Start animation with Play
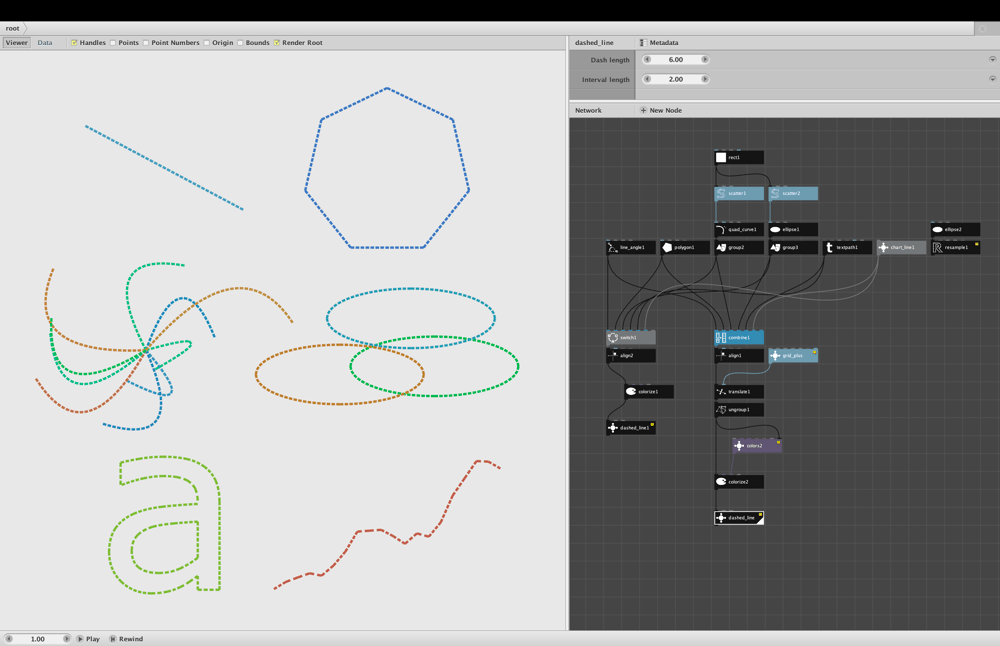Viewport: 1000px width, 646px height. (88, 638)
